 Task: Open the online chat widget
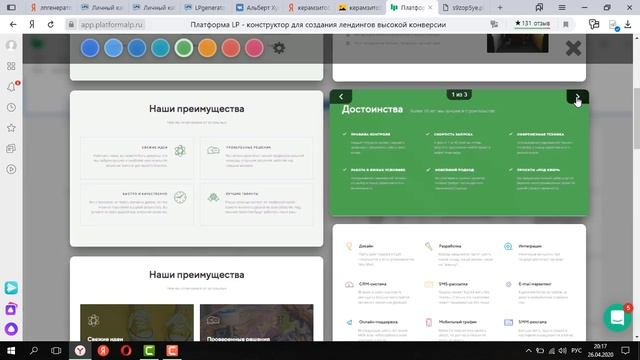(x=617, y=317)
